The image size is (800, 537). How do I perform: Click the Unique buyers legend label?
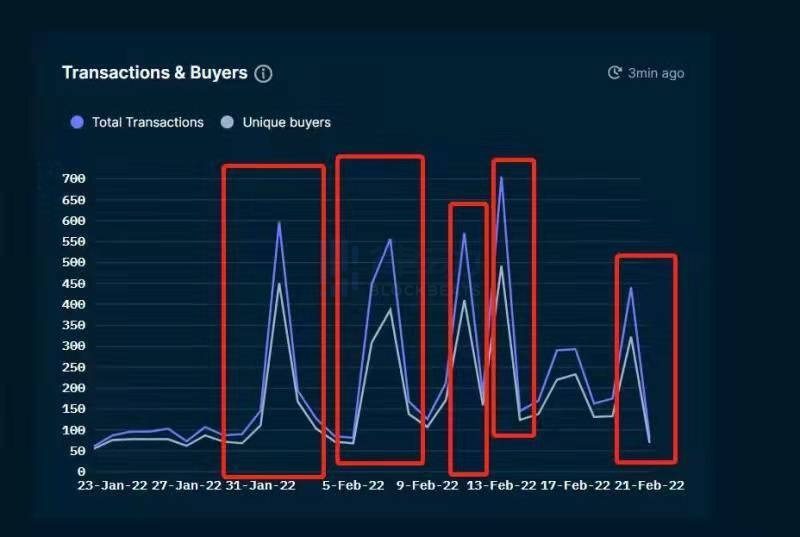(287, 122)
